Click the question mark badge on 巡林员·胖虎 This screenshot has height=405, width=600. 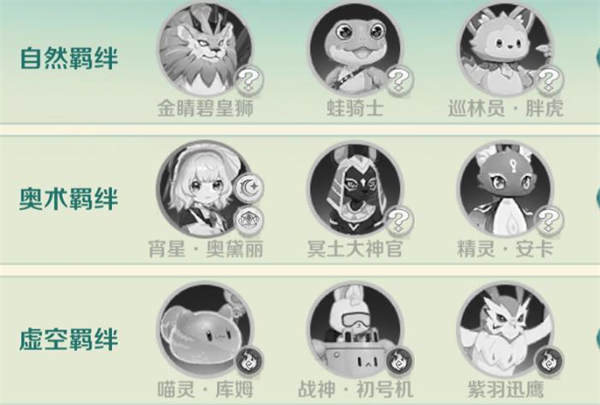pos(549,81)
